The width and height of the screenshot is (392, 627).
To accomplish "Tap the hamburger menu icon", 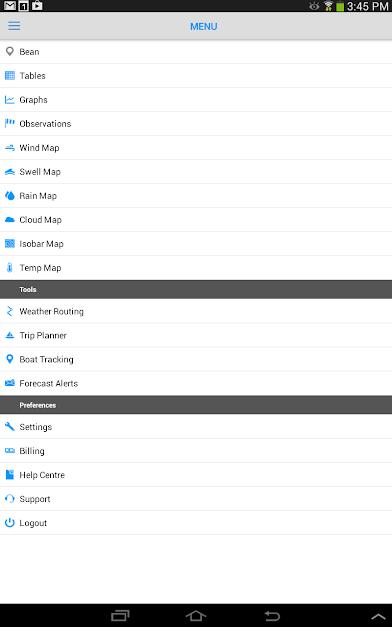I will pos(14,26).
